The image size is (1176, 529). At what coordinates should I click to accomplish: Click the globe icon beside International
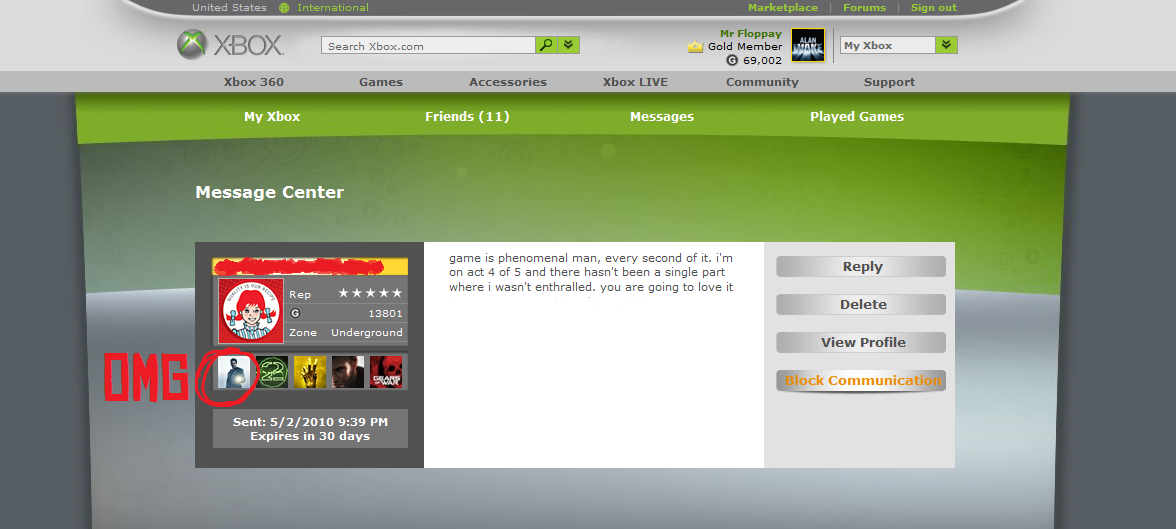284,8
